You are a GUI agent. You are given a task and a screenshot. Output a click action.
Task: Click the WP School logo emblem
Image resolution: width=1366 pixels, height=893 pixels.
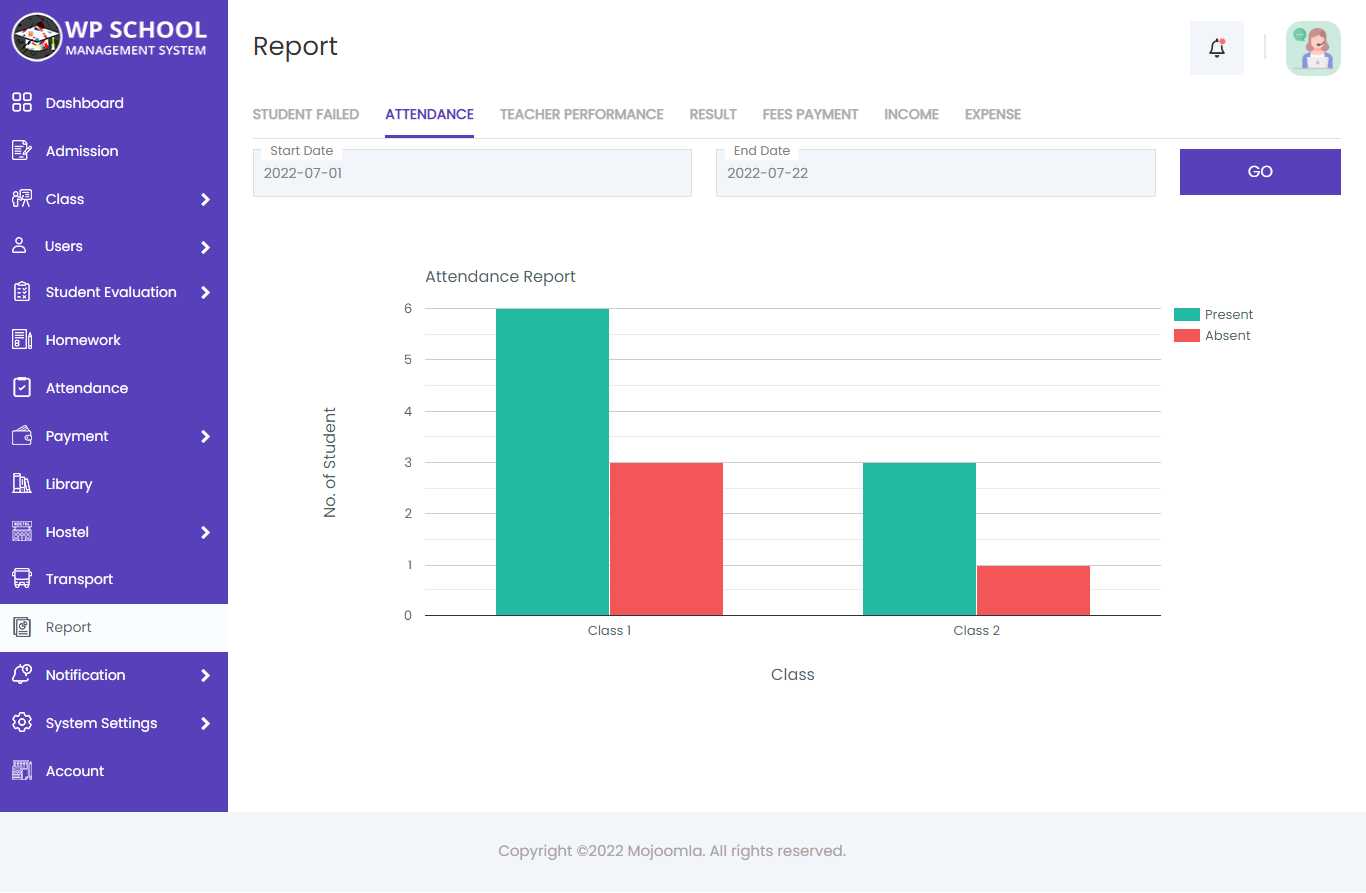tap(36, 37)
